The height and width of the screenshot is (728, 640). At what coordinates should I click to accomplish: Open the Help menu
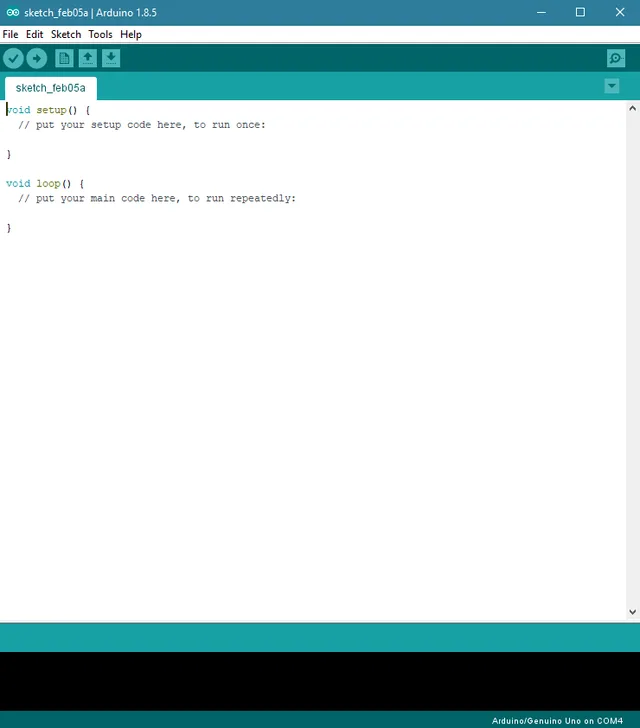(131, 34)
